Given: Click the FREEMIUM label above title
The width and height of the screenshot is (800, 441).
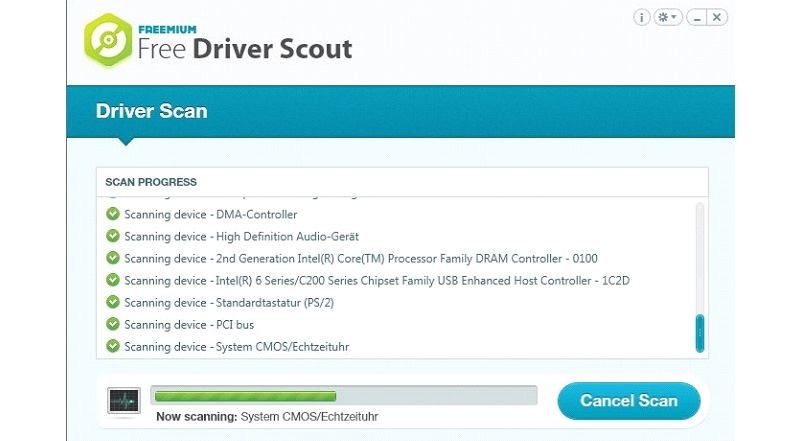Looking at the screenshot, I should [167, 30].
